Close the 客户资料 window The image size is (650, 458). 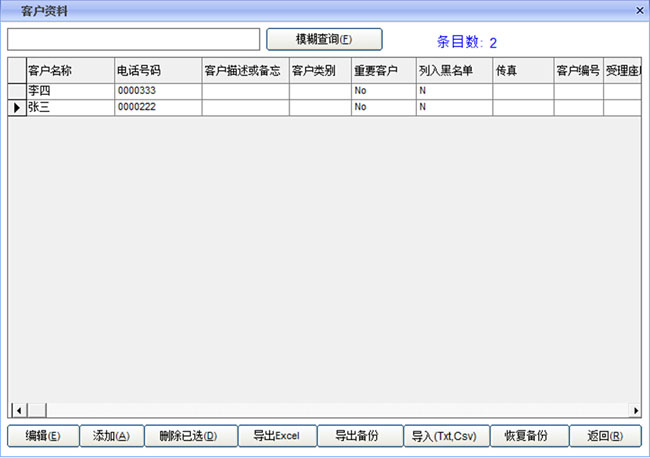pos(640,7)
